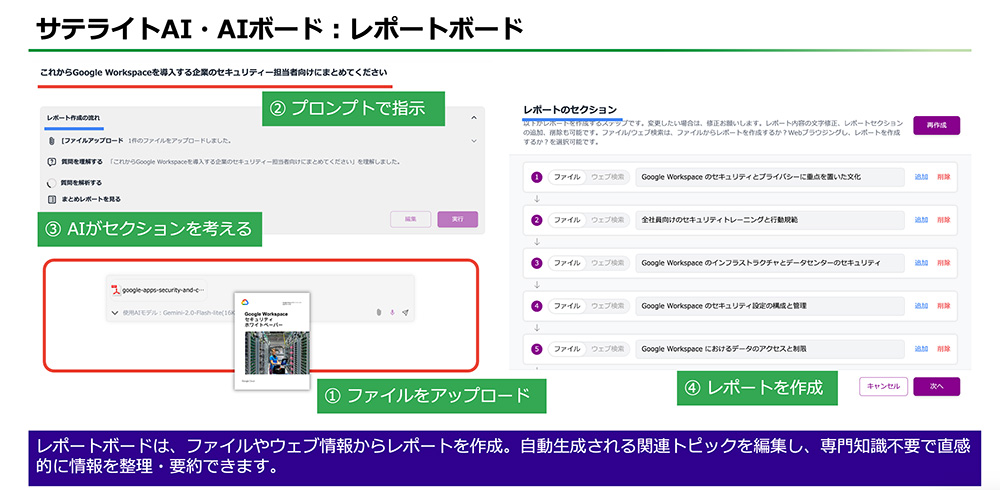The height and width of the screenshot is (490, 1000).
Task: Click 削除 on section 1 row
Action: coord(943,177)
